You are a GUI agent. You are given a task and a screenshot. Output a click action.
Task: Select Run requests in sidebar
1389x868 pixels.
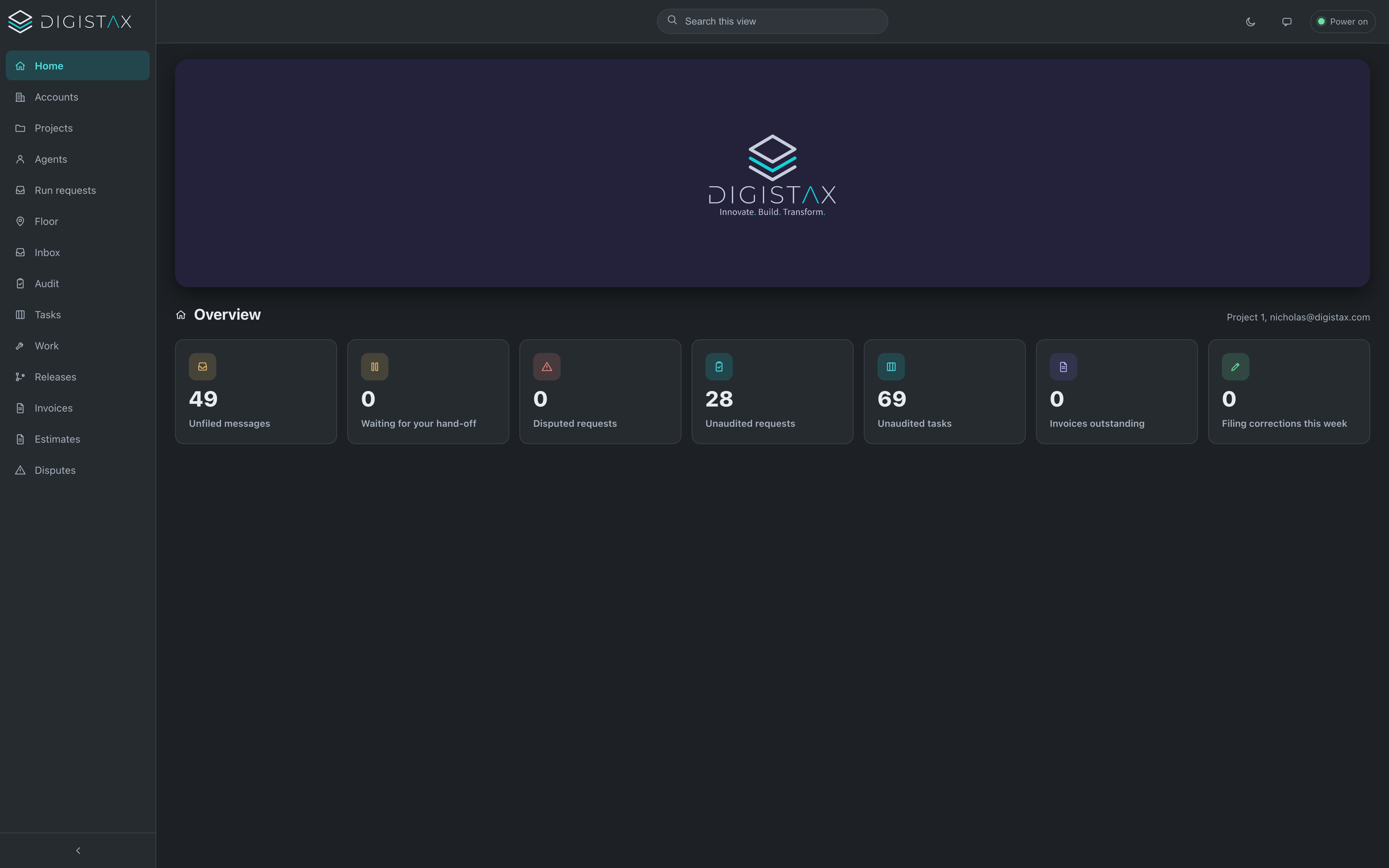[x=78, y=190]
